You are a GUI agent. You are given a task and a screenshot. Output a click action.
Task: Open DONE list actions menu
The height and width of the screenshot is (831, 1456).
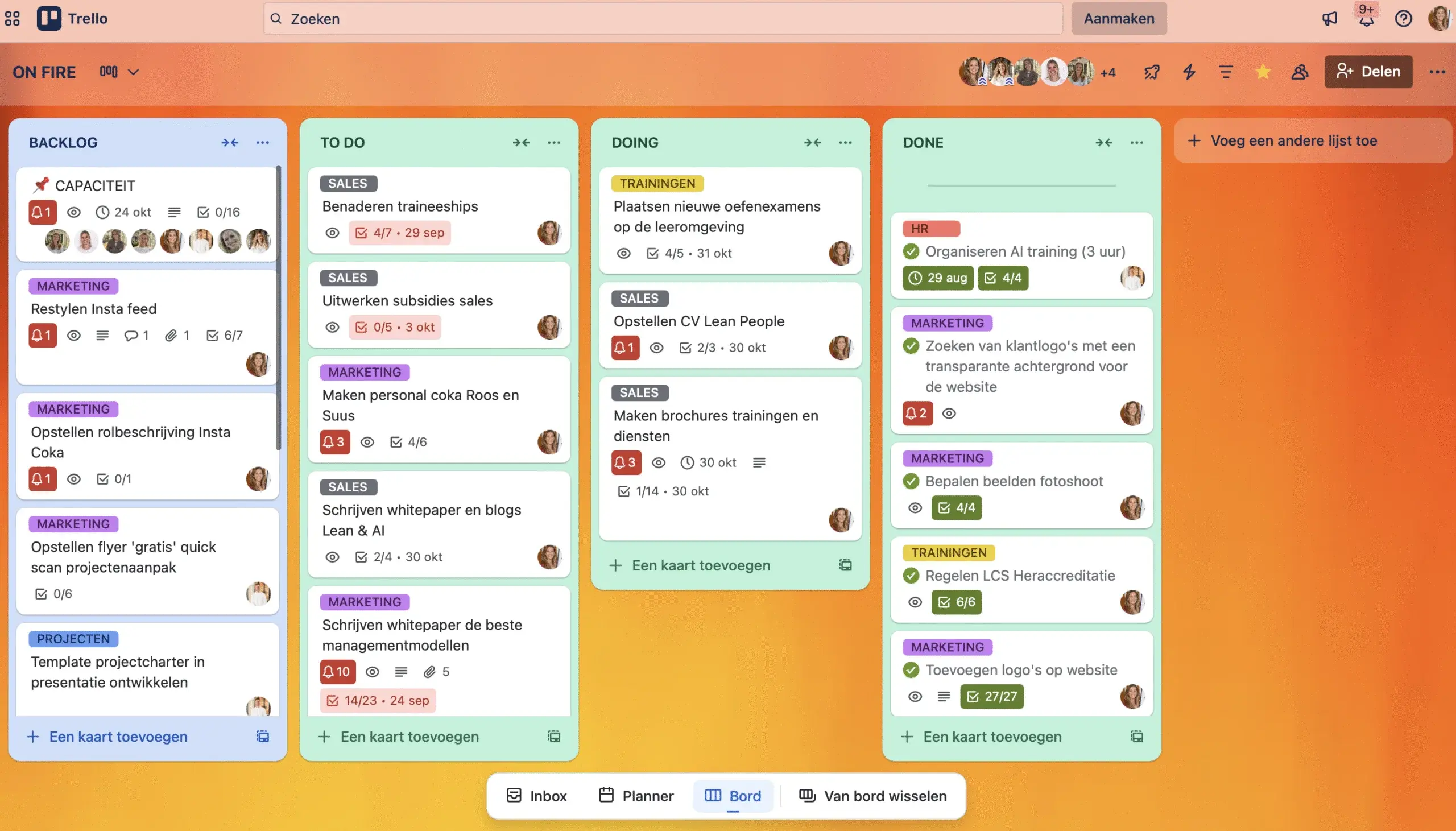point(1136,143)
